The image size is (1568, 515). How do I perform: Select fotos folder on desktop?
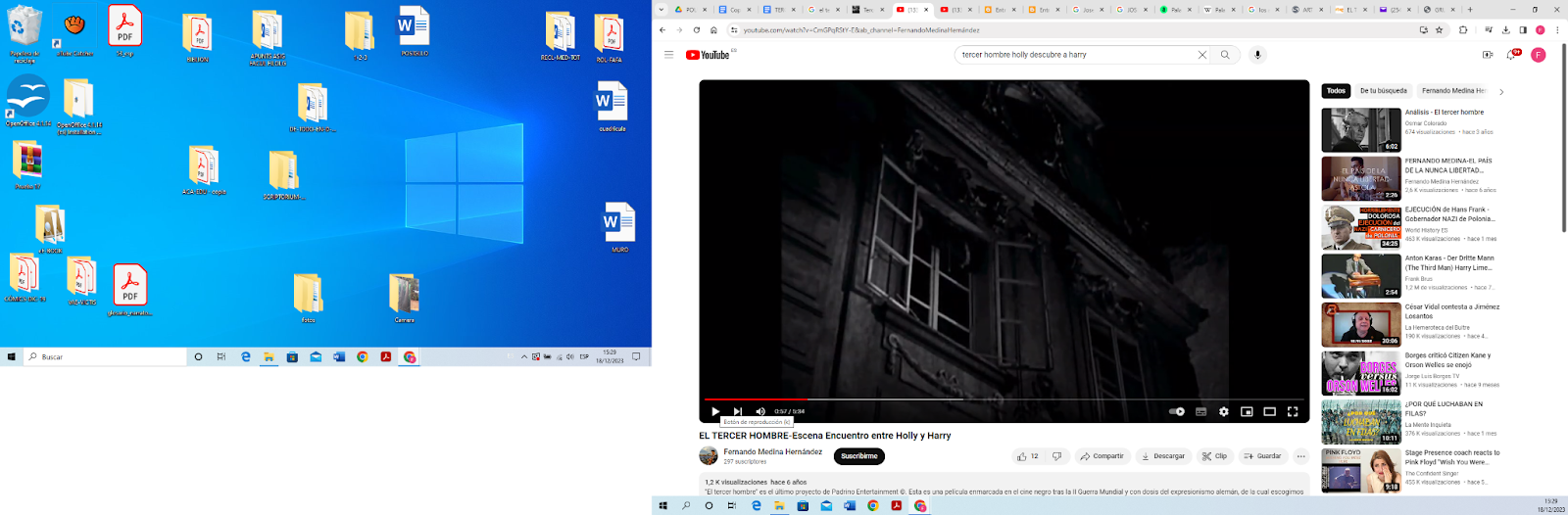(x=308, y=298)
